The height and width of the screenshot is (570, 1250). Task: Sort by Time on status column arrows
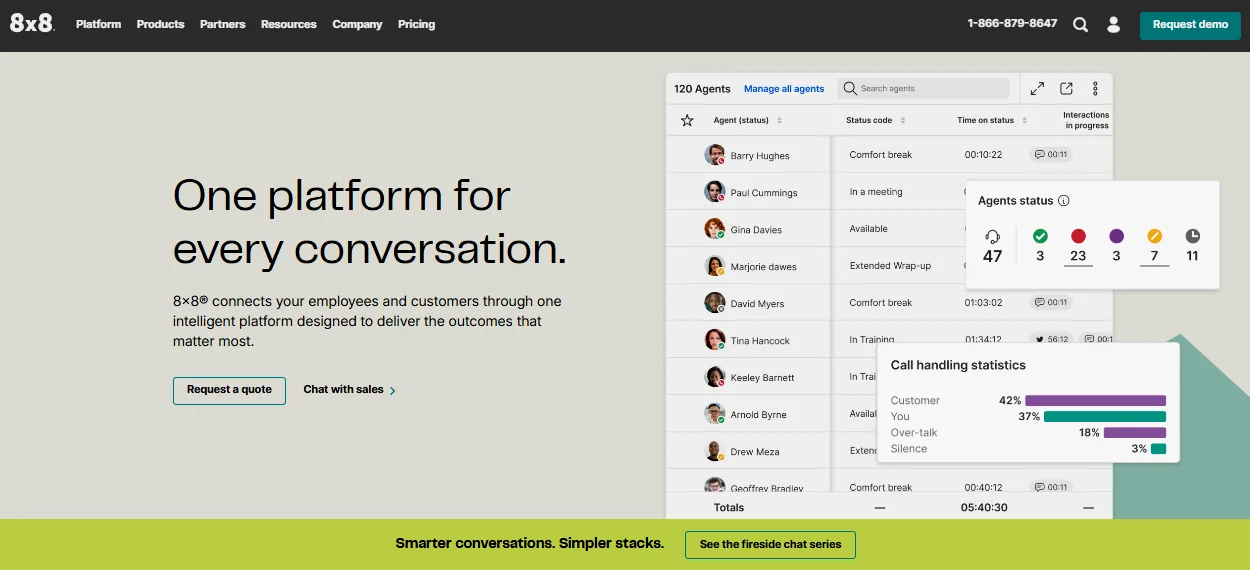pos(1024,120)
